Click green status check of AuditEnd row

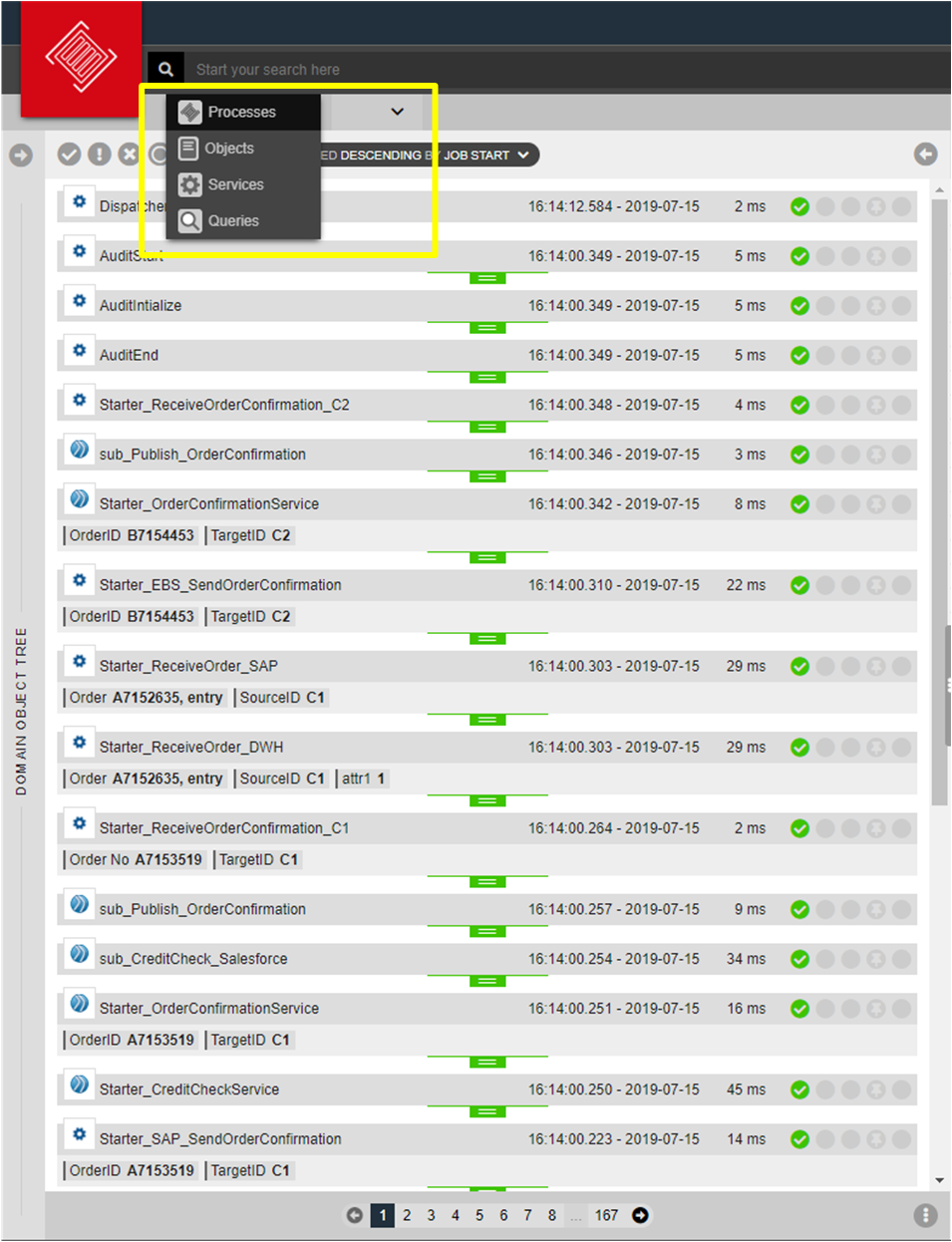[x=799, y=355]
